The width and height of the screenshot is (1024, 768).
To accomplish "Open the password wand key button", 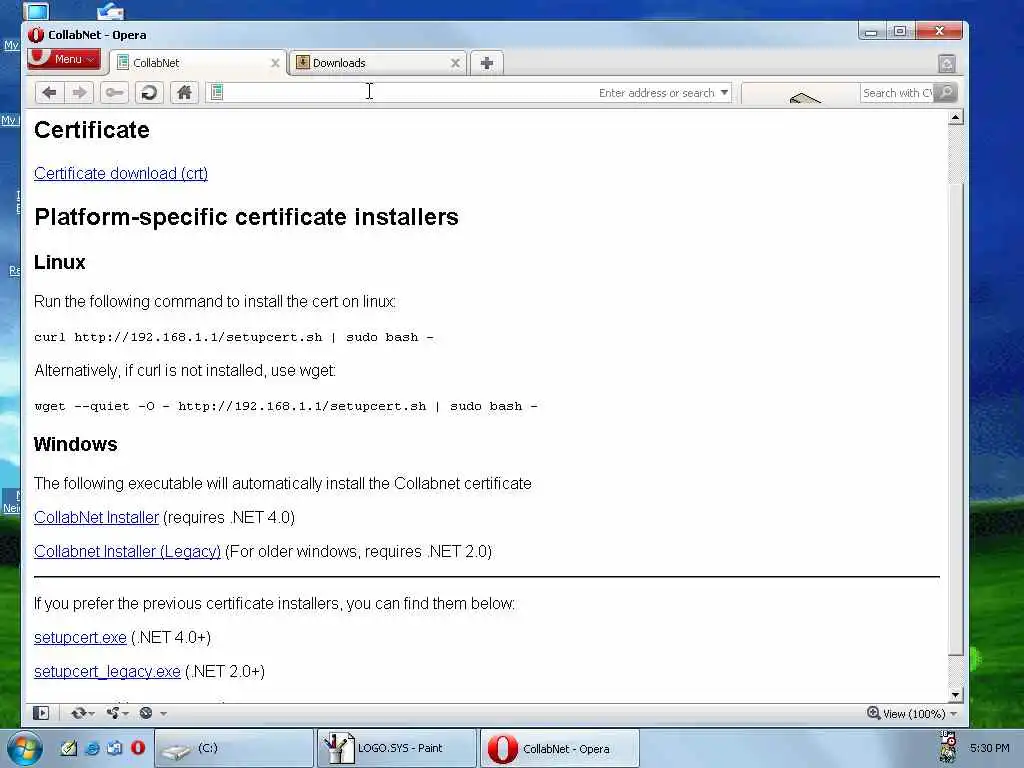I will click(x=114, y=93).
